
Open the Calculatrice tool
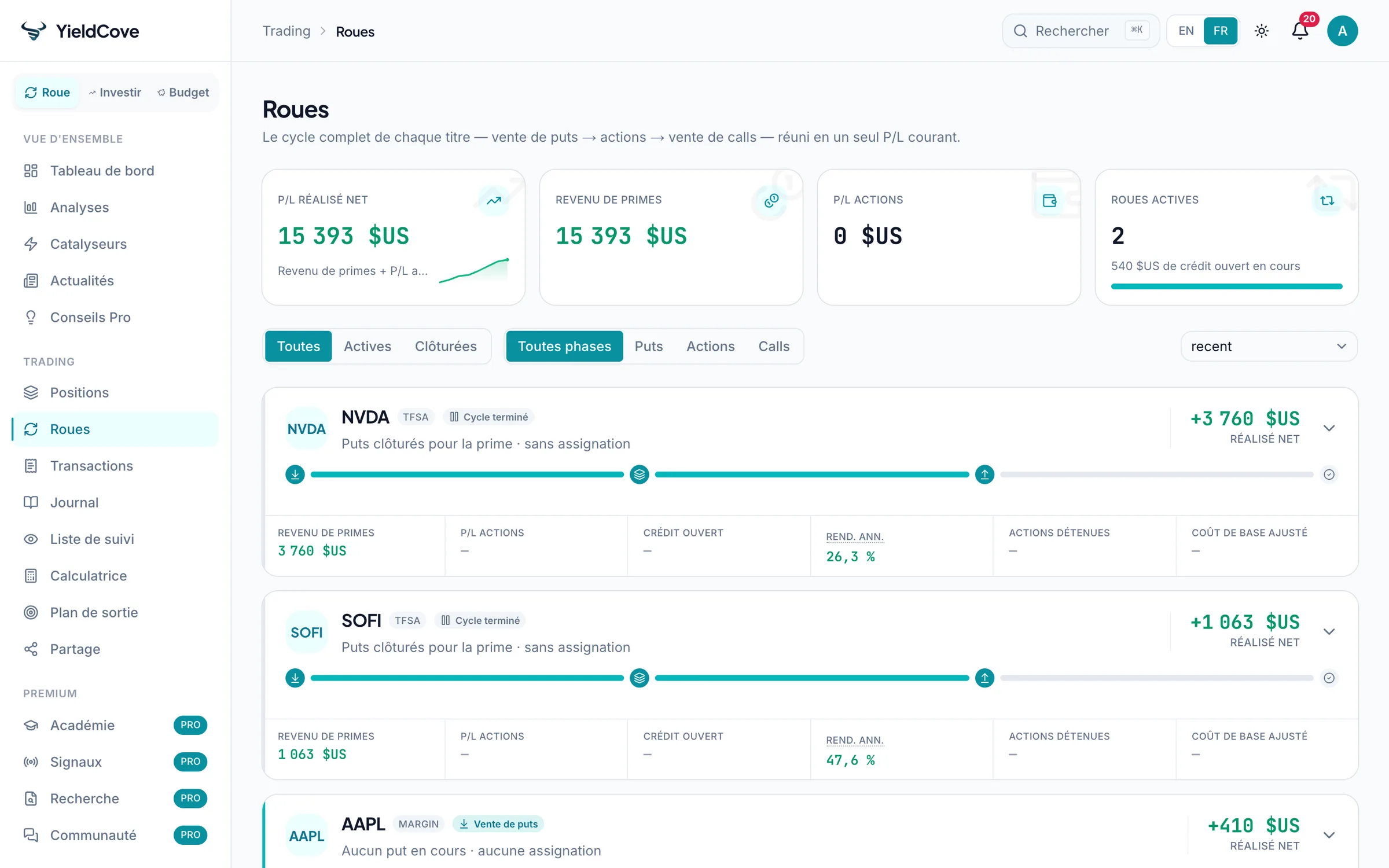tap(115, 576)
